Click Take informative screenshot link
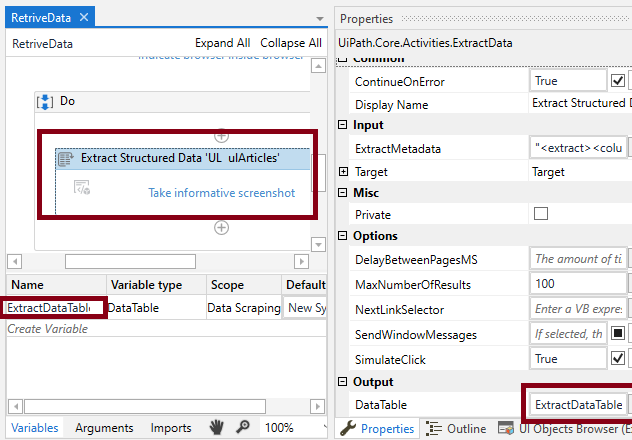The height and width of the screenshot is (440, 632). [221, 193]
